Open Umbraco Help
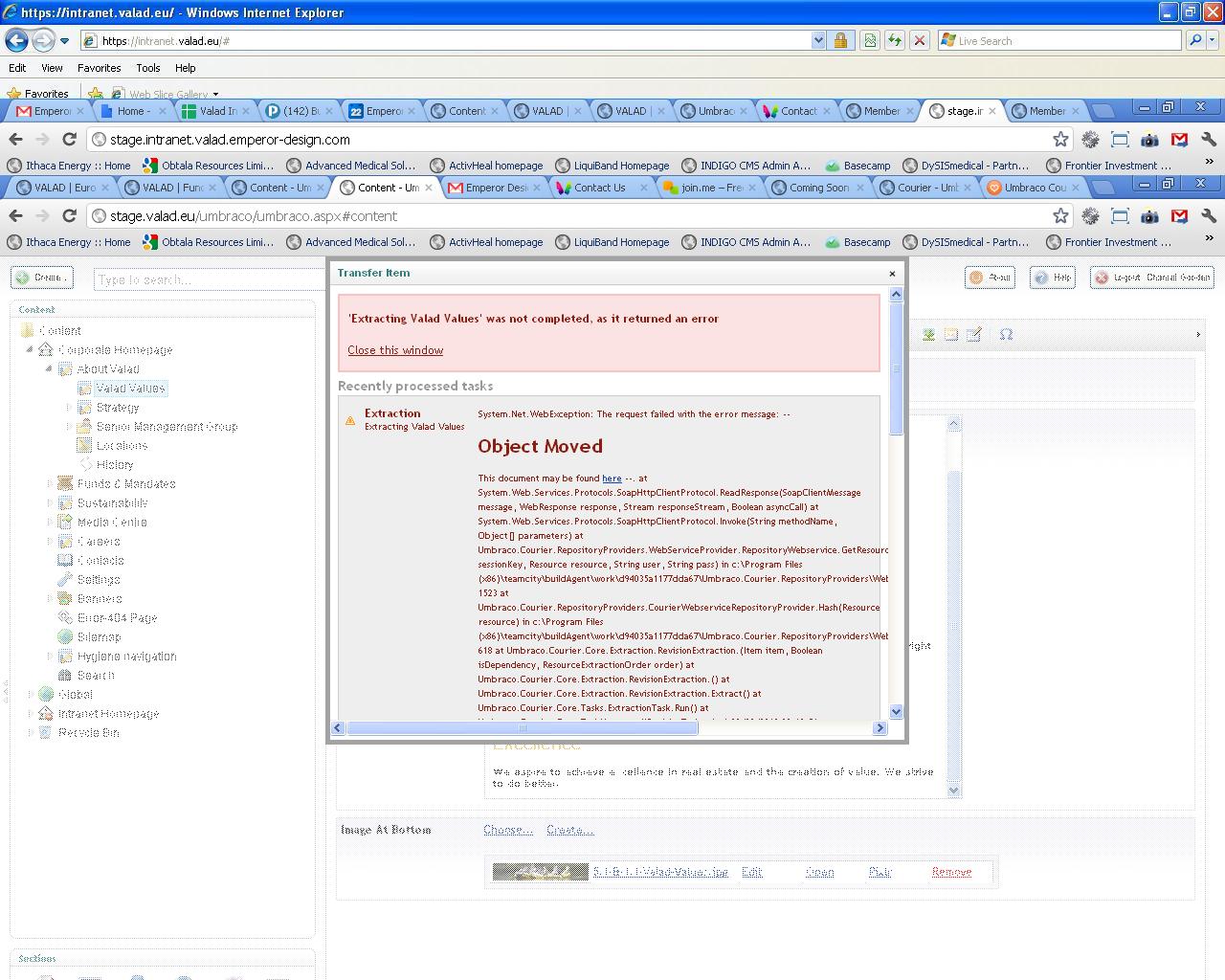Image resolution: width=1225 pixels, height=980 pixels. [1053, 278]
